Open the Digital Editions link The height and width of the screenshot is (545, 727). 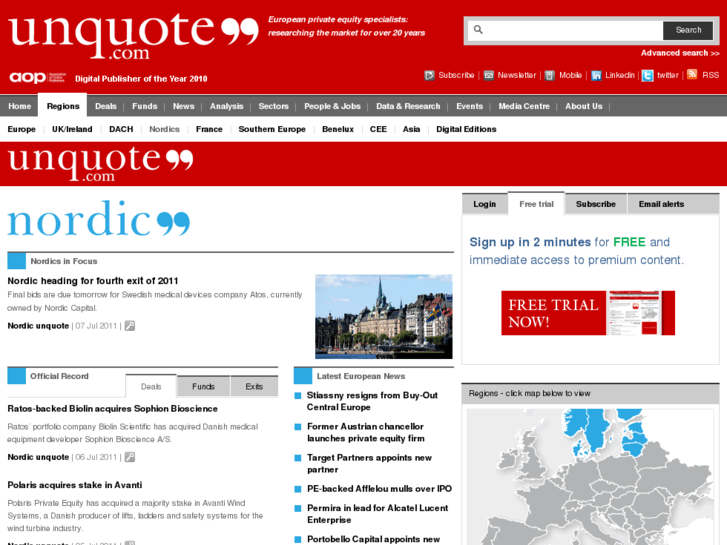466,129
